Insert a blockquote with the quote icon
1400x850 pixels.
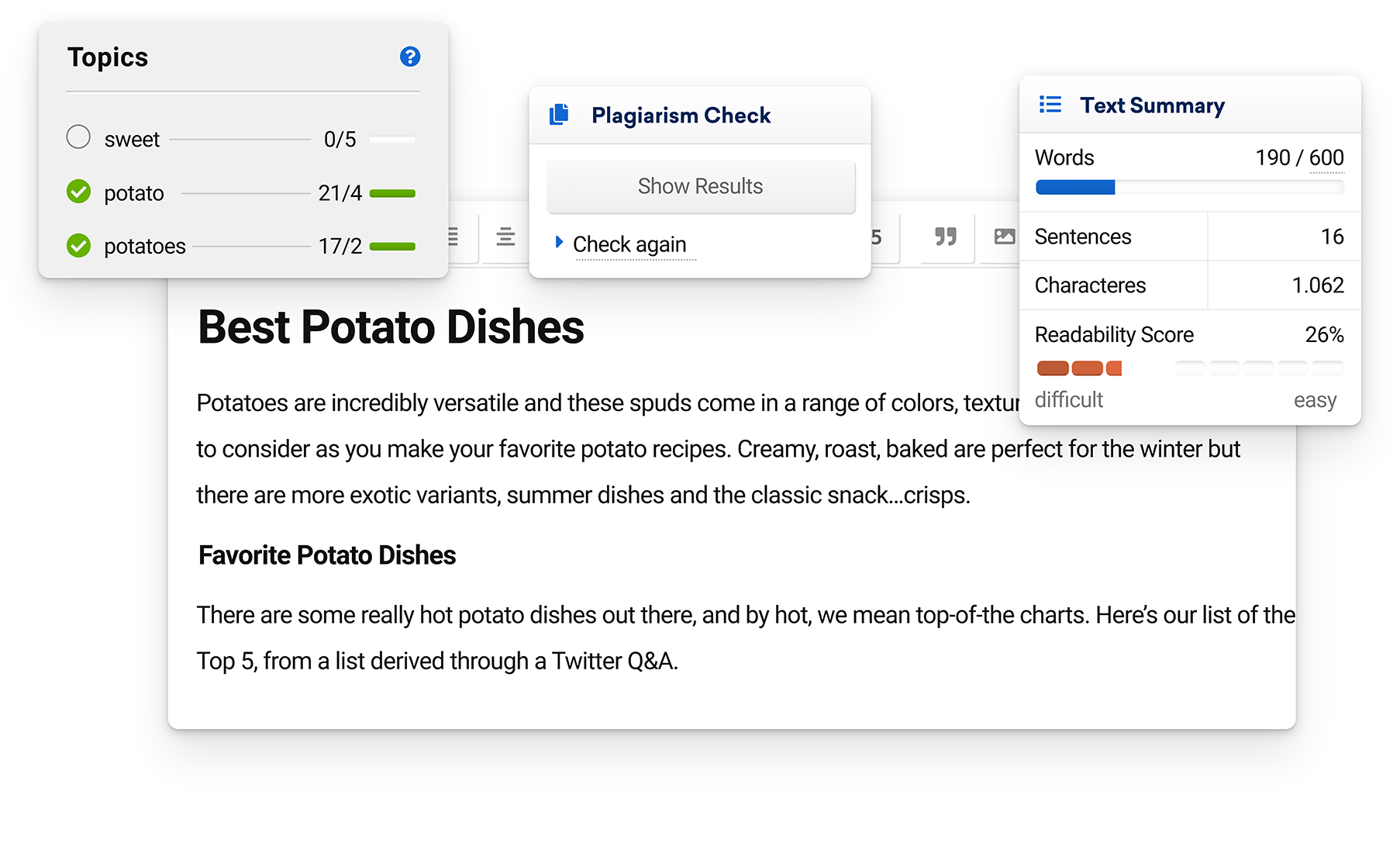point(945,237)
